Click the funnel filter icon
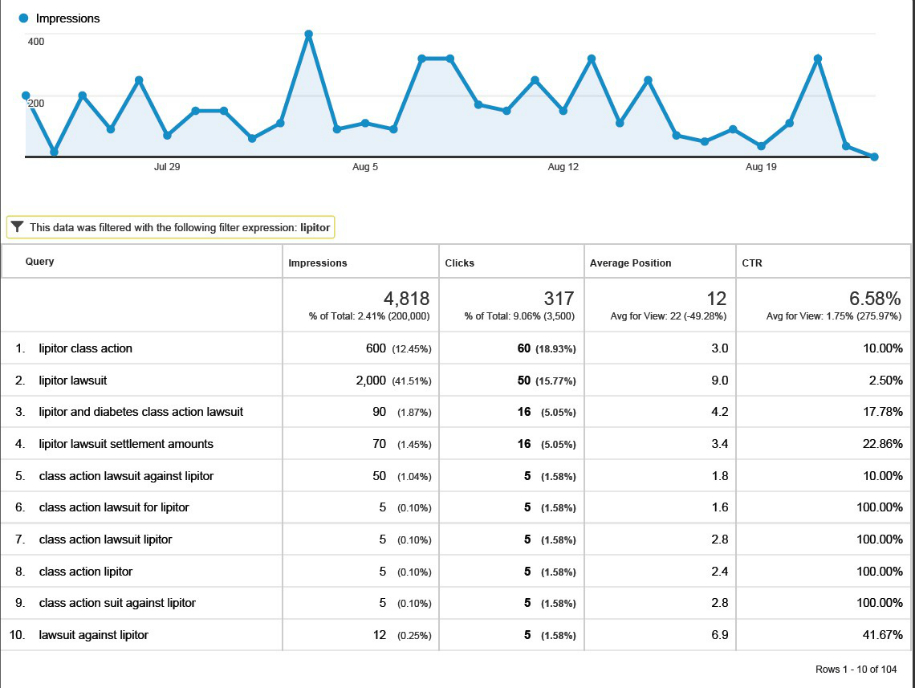 point(18,227)
